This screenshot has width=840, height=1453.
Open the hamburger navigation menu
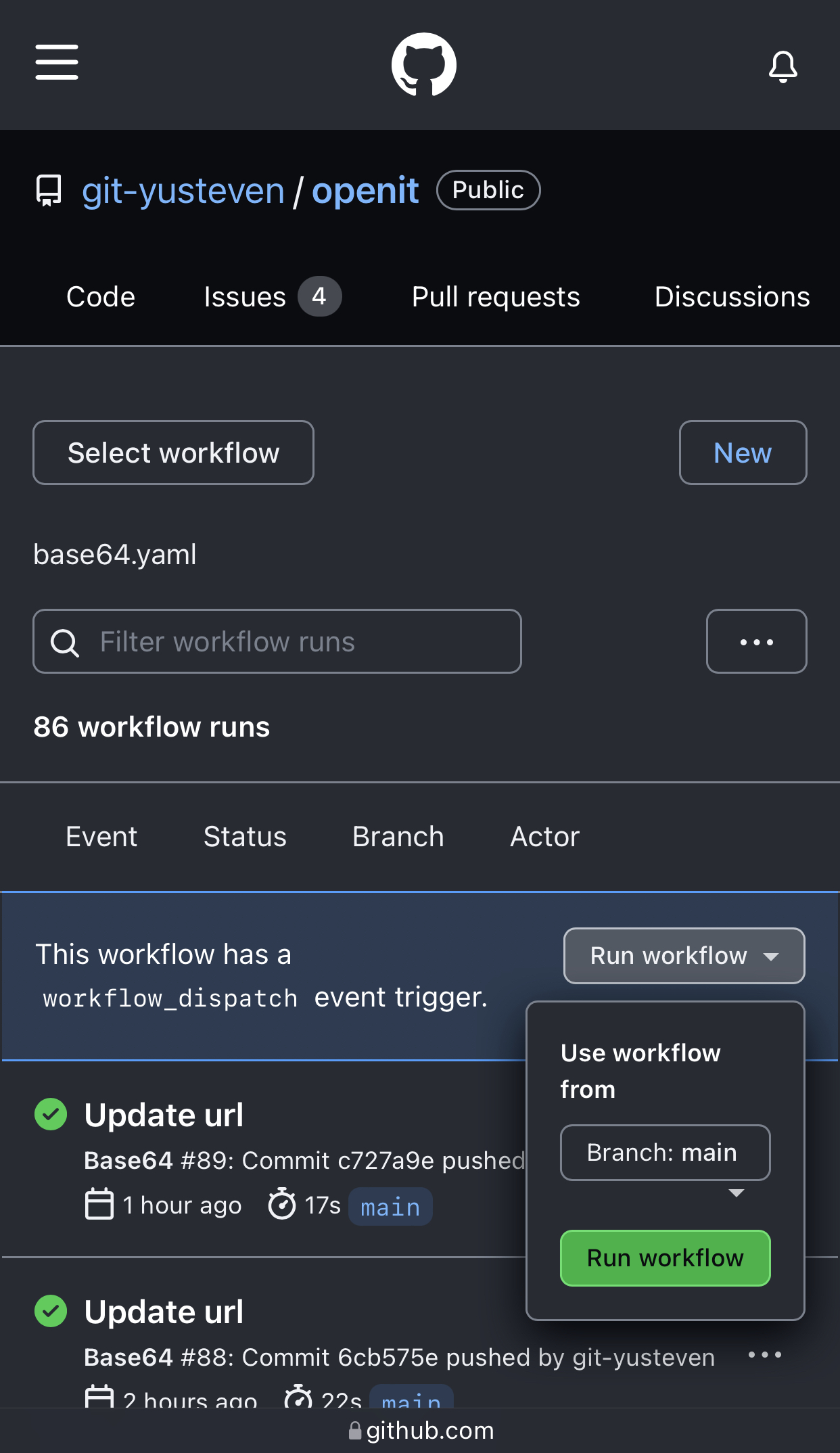click(x=57, y=63)
